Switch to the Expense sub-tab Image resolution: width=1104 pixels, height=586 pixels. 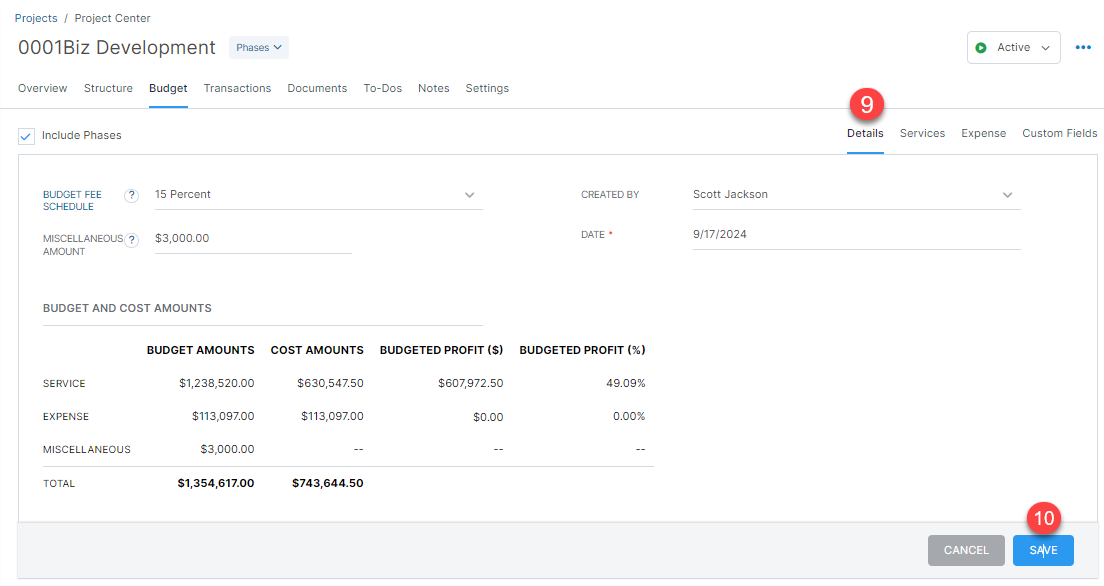click(984, 133)
